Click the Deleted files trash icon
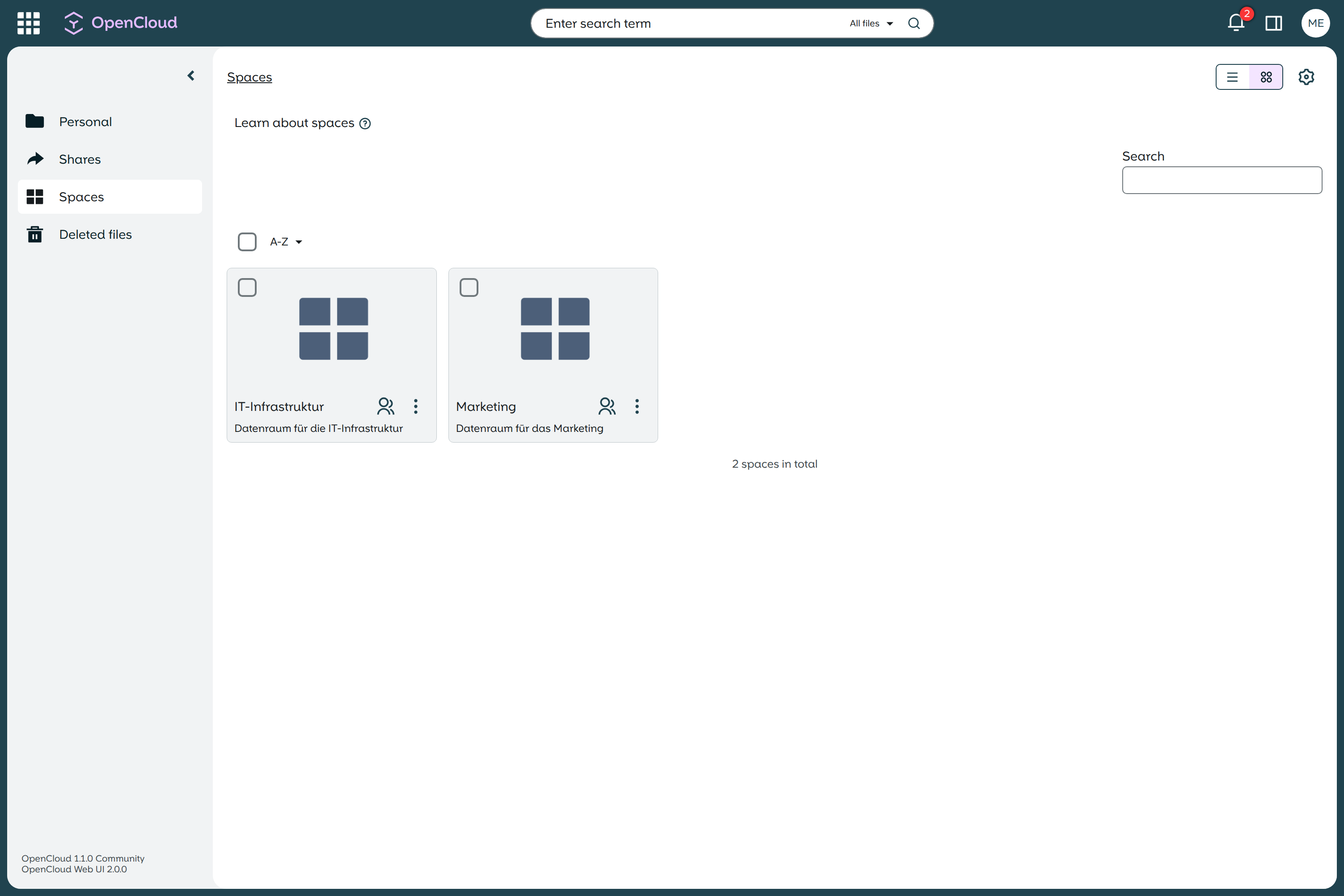Viewport: 1344px width, 896px height. (x=35, y=234)
